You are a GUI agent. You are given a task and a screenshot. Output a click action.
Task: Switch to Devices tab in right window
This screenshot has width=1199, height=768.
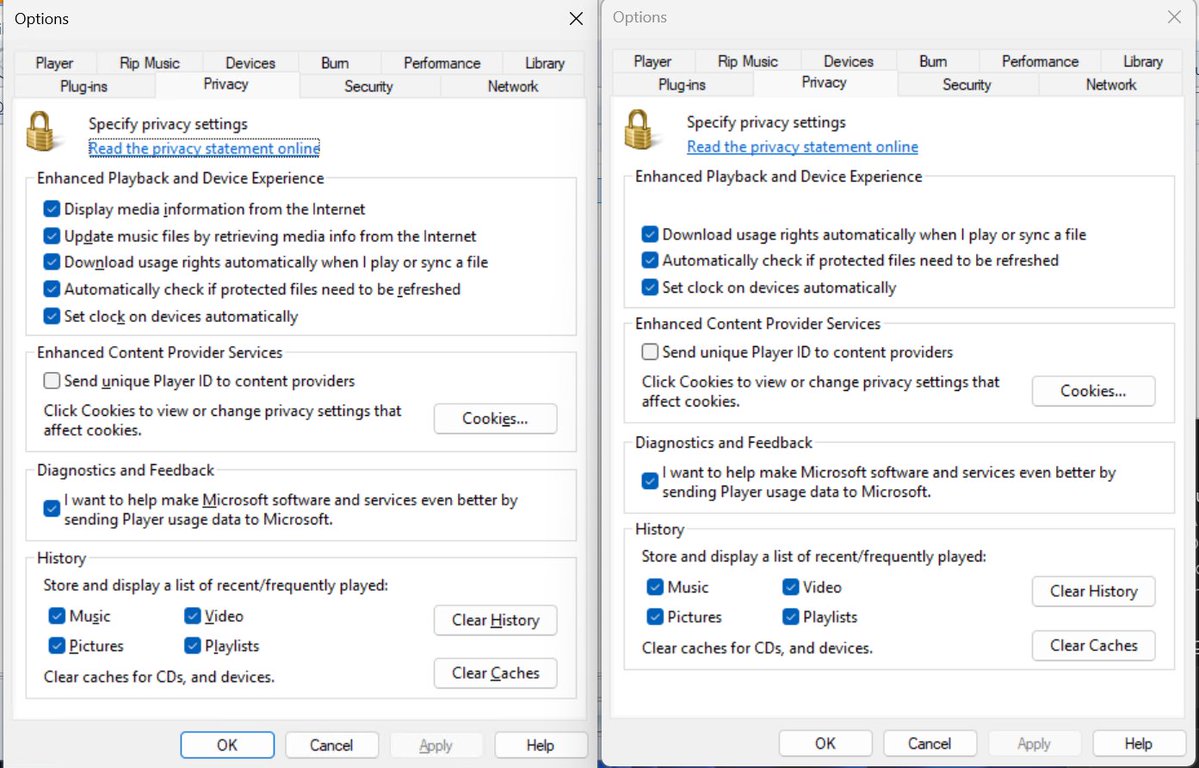tap(848, 61)
